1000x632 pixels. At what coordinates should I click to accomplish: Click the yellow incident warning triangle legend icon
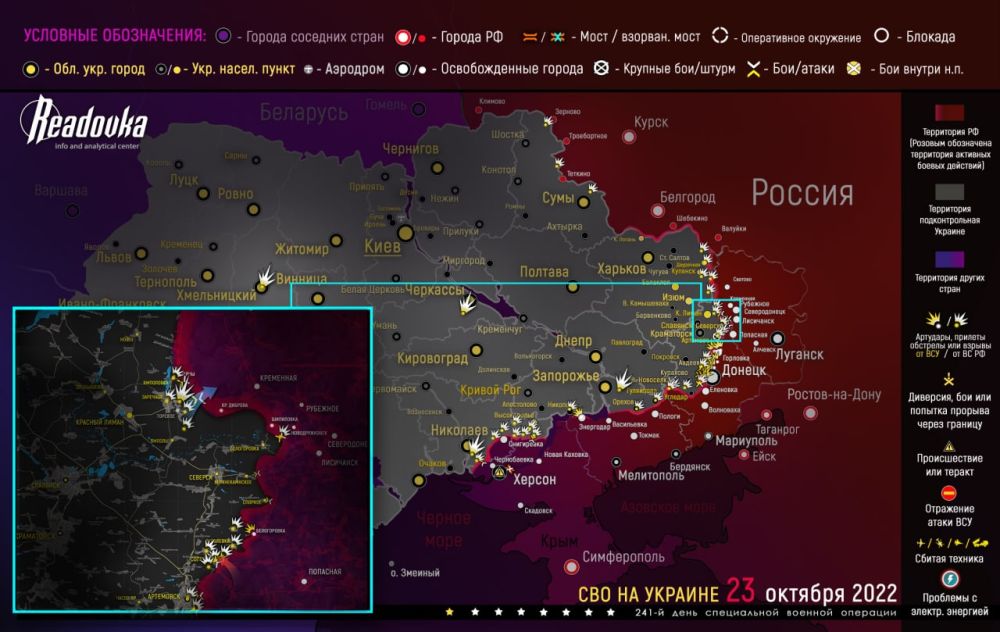(949, 446)
